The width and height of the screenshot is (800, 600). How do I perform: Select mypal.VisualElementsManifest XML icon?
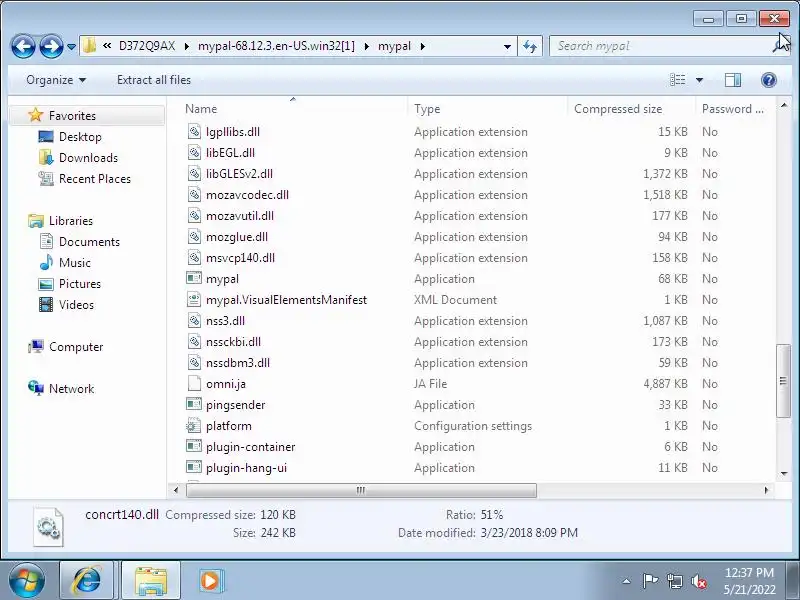pos(194,299)
